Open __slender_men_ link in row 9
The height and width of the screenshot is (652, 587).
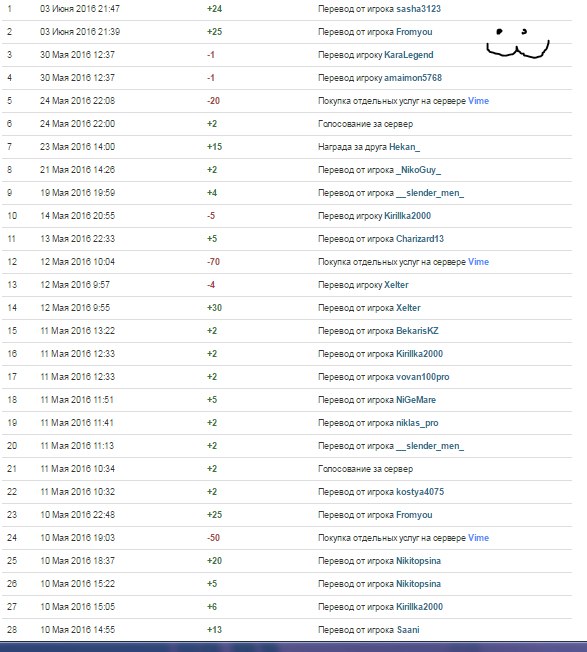[x=430, y=193]
